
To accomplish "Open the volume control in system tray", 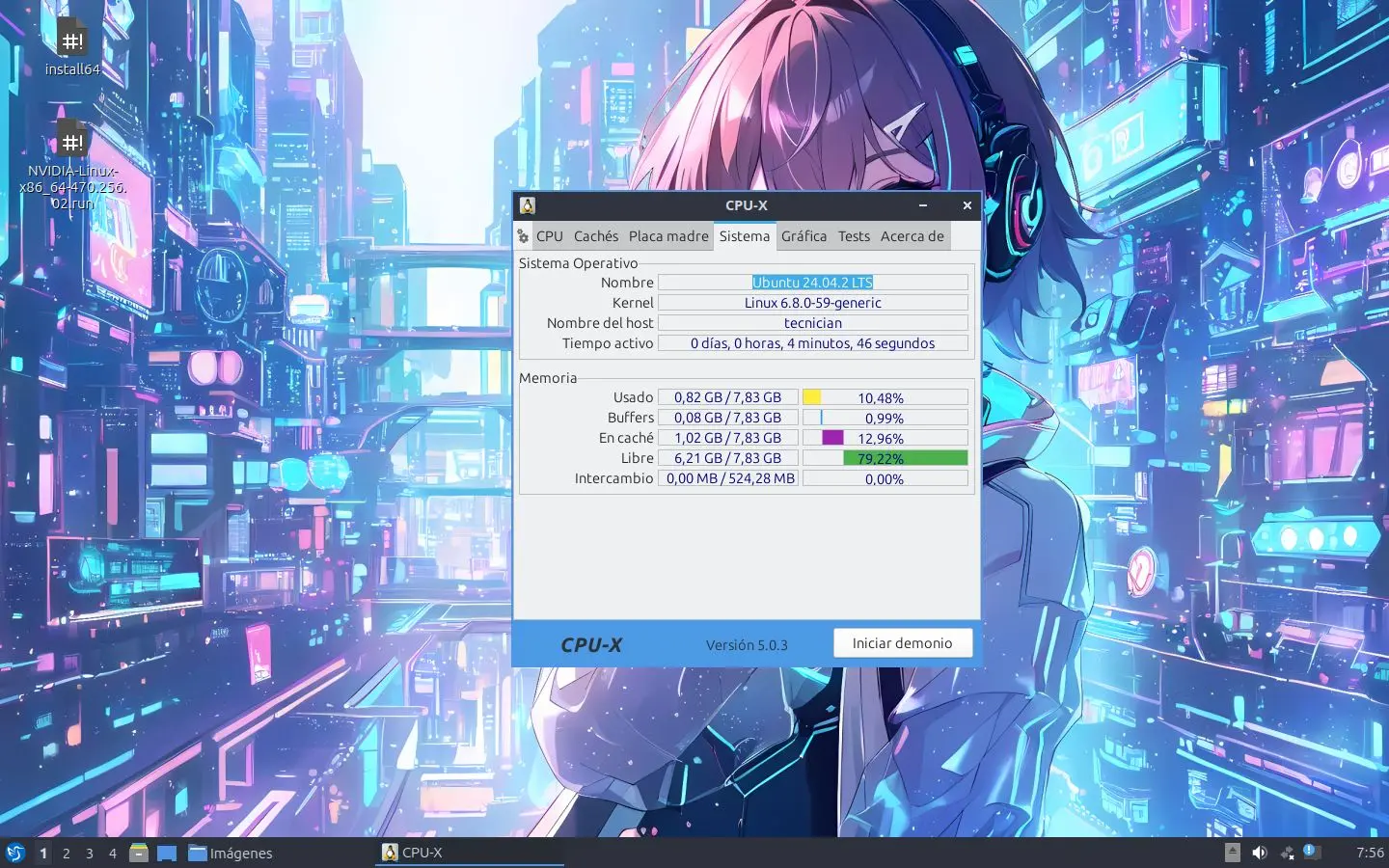I will (x=1259, y=853).
